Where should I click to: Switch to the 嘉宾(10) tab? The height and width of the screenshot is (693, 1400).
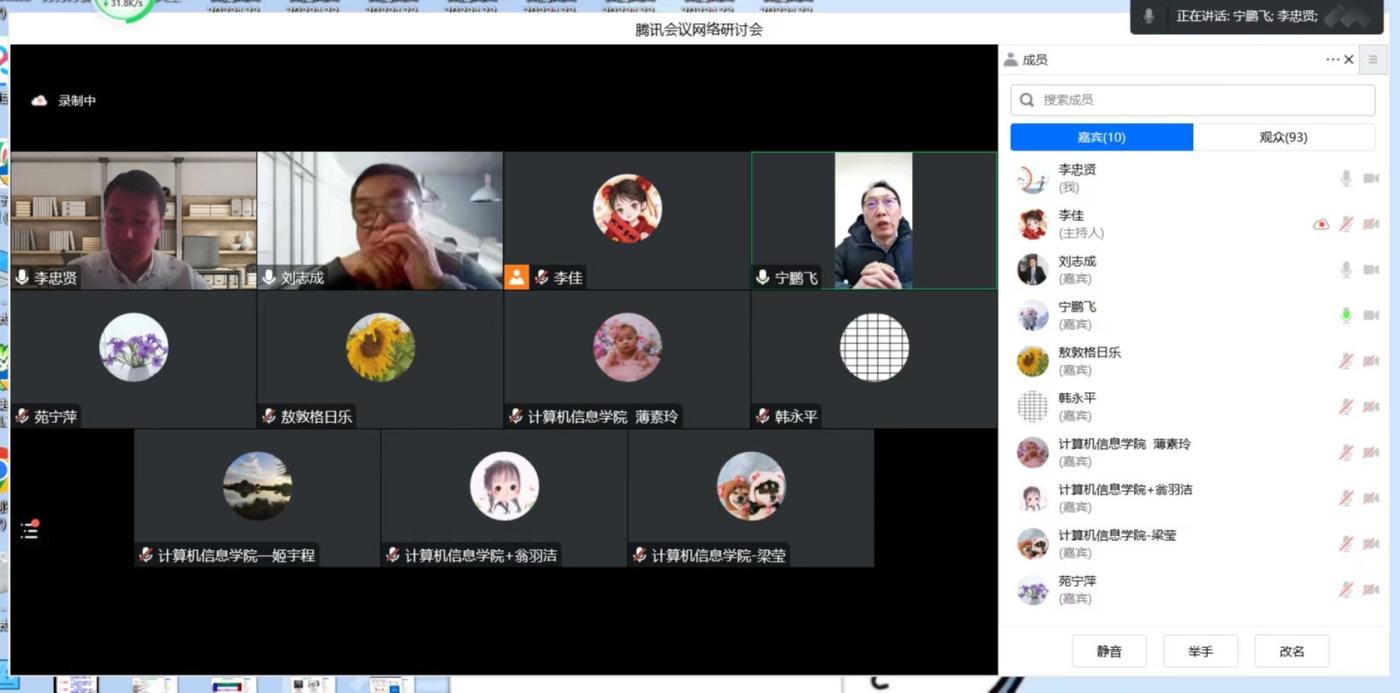pos(1101,137)
